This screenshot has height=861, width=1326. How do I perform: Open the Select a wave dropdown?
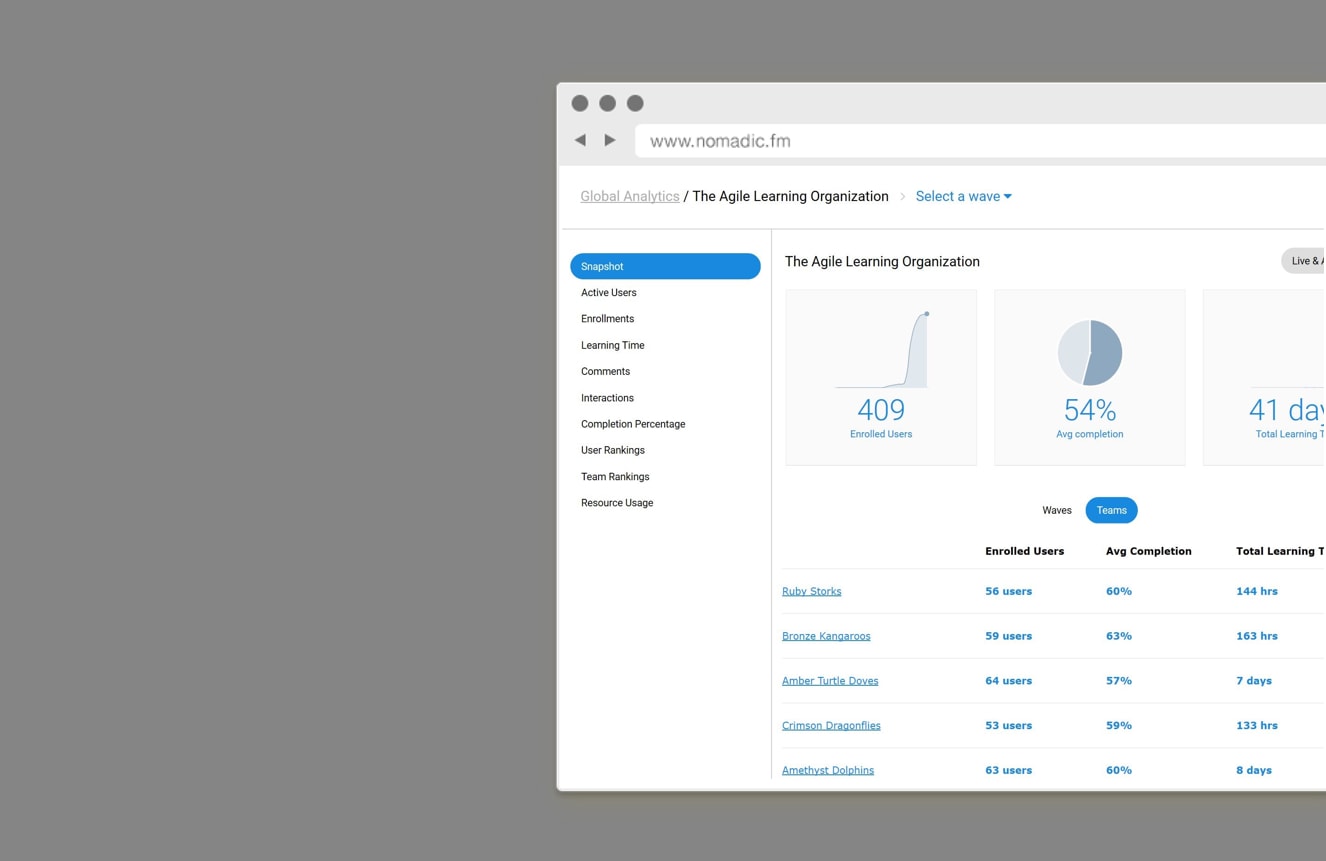pos(963,197)
